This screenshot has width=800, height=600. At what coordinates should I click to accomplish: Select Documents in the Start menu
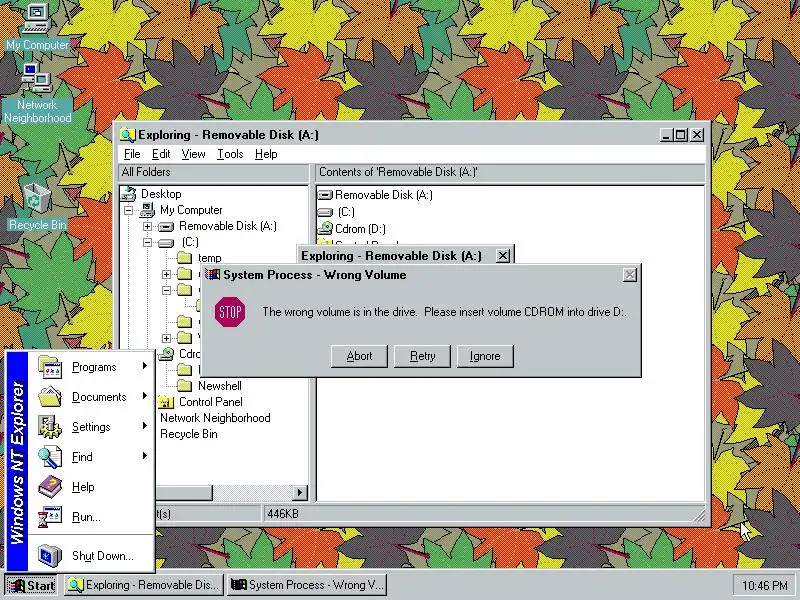coord(92,397)
